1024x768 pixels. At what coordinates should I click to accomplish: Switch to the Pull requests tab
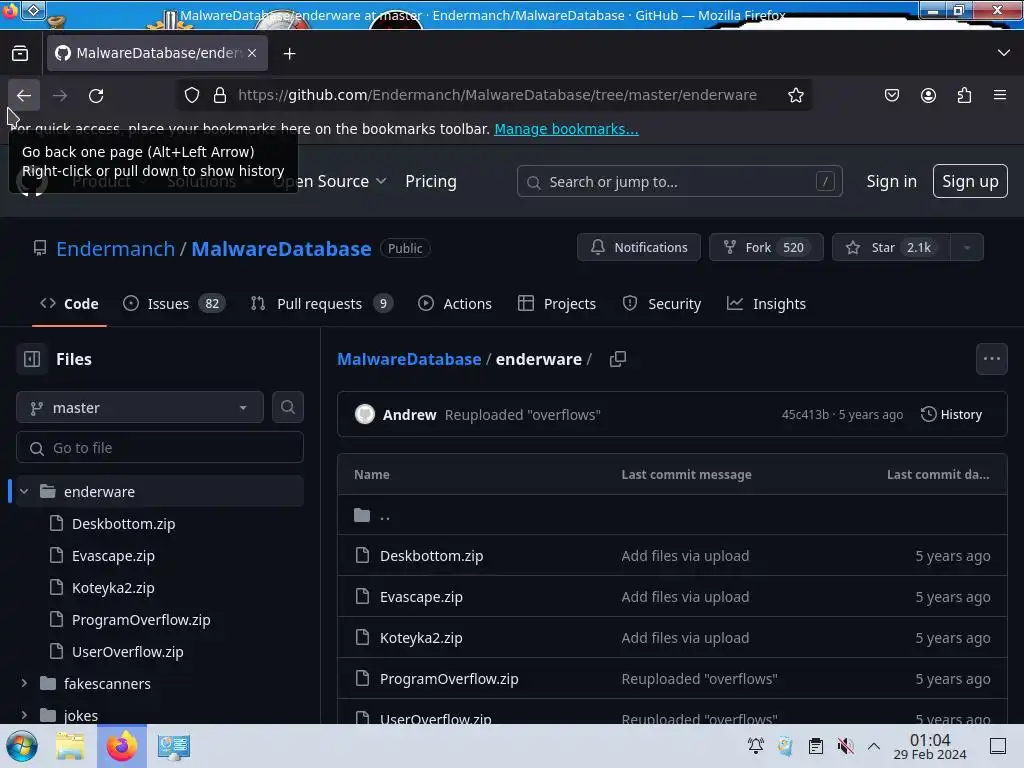tap(321, 304)
